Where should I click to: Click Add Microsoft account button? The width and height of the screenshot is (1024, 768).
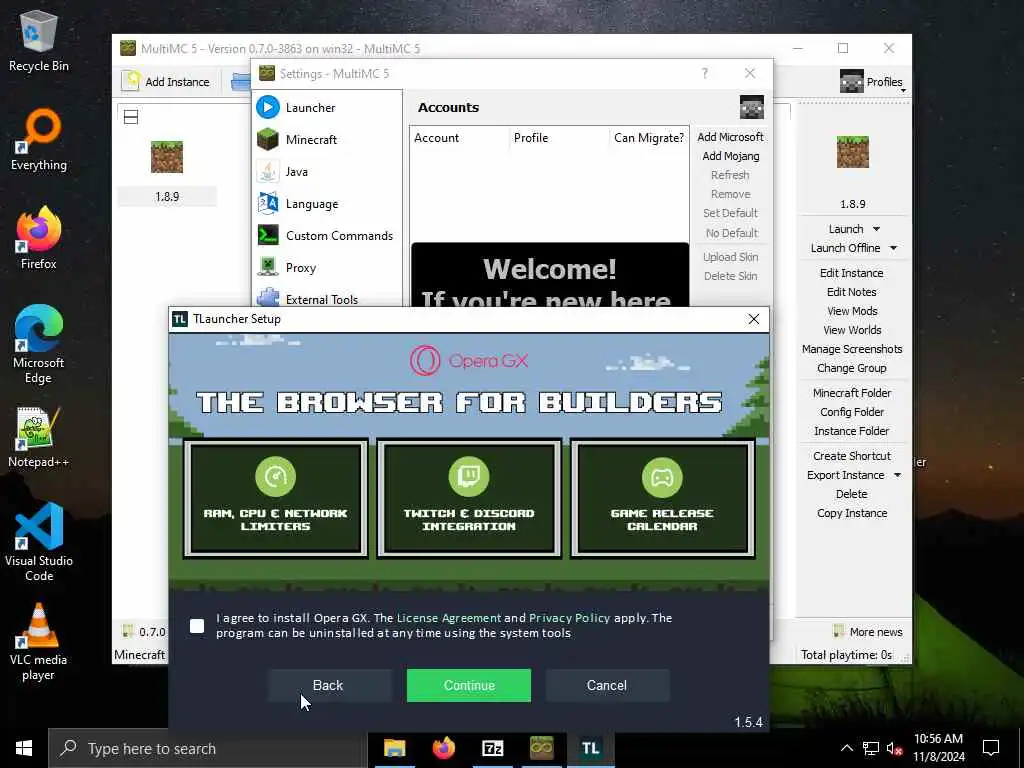pyautogui.click(x=730, y=136)
